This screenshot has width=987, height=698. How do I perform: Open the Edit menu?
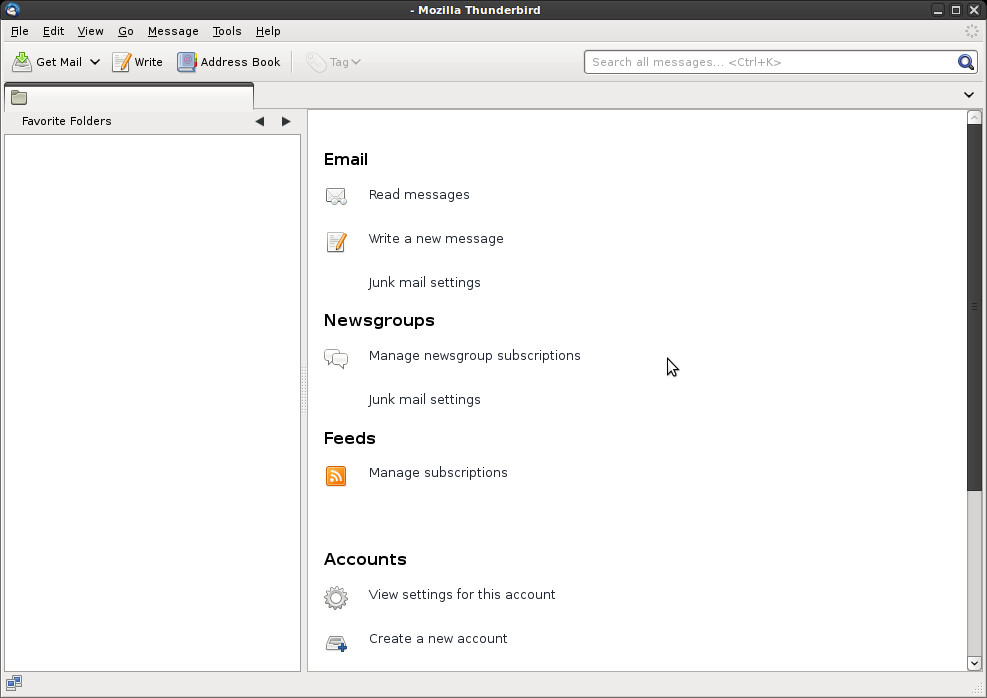click(54, 31)
